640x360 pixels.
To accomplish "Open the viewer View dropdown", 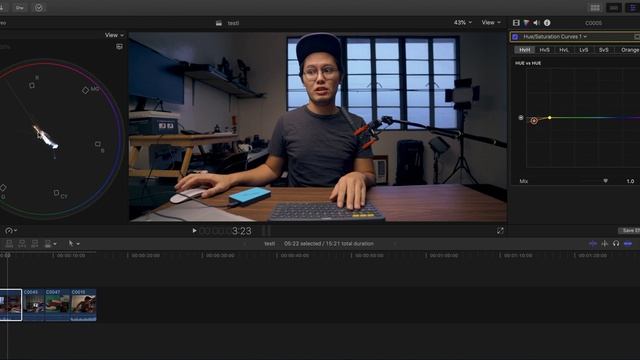I will pos(491,22).
